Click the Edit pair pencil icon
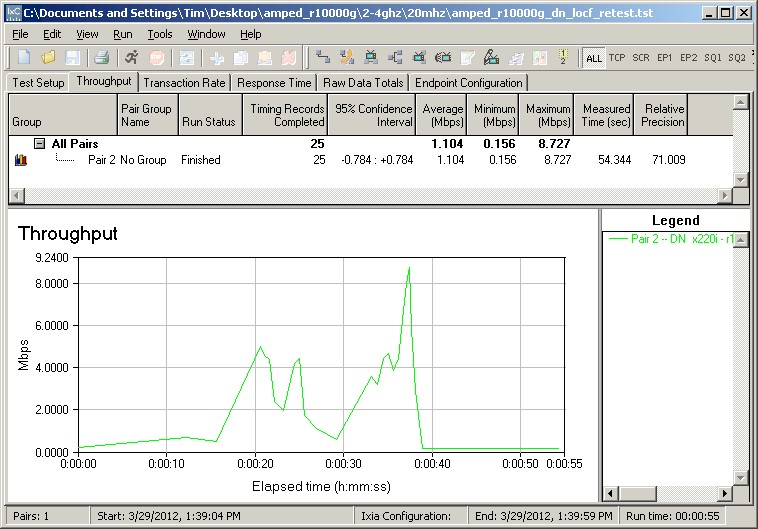 pyautogui.click(x=467, y=58)
